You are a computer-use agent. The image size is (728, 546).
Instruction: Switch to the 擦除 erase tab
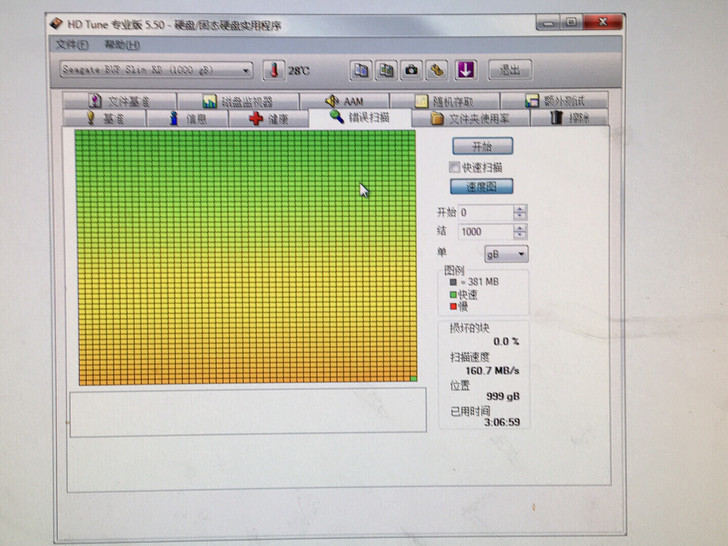pyautogui.click(x=569, y=118)
